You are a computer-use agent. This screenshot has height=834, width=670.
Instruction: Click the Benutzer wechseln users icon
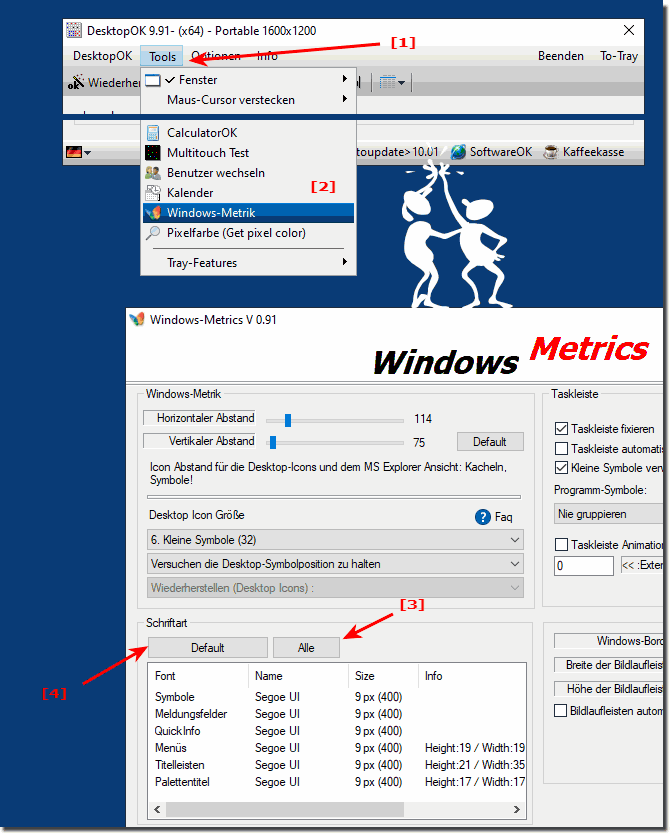(153, 173)
